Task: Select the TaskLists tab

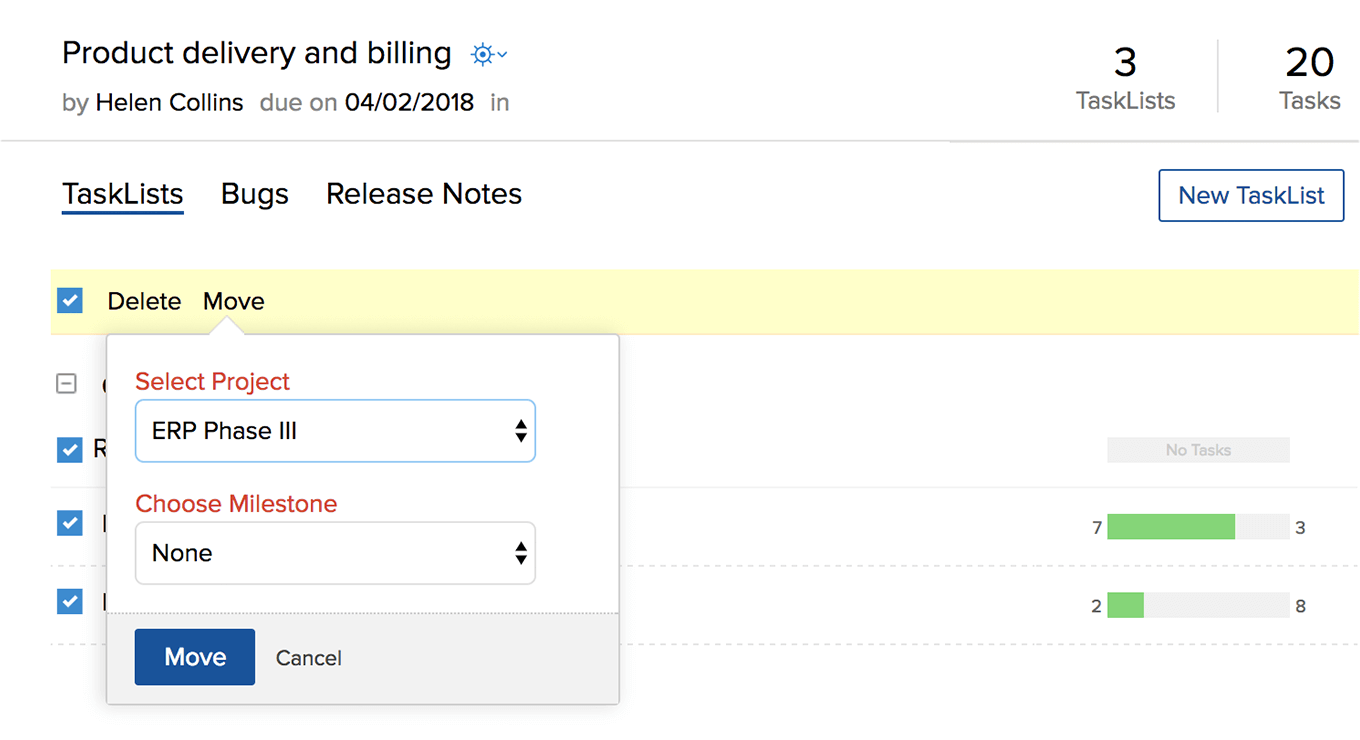Action: [x=123, y=194]
